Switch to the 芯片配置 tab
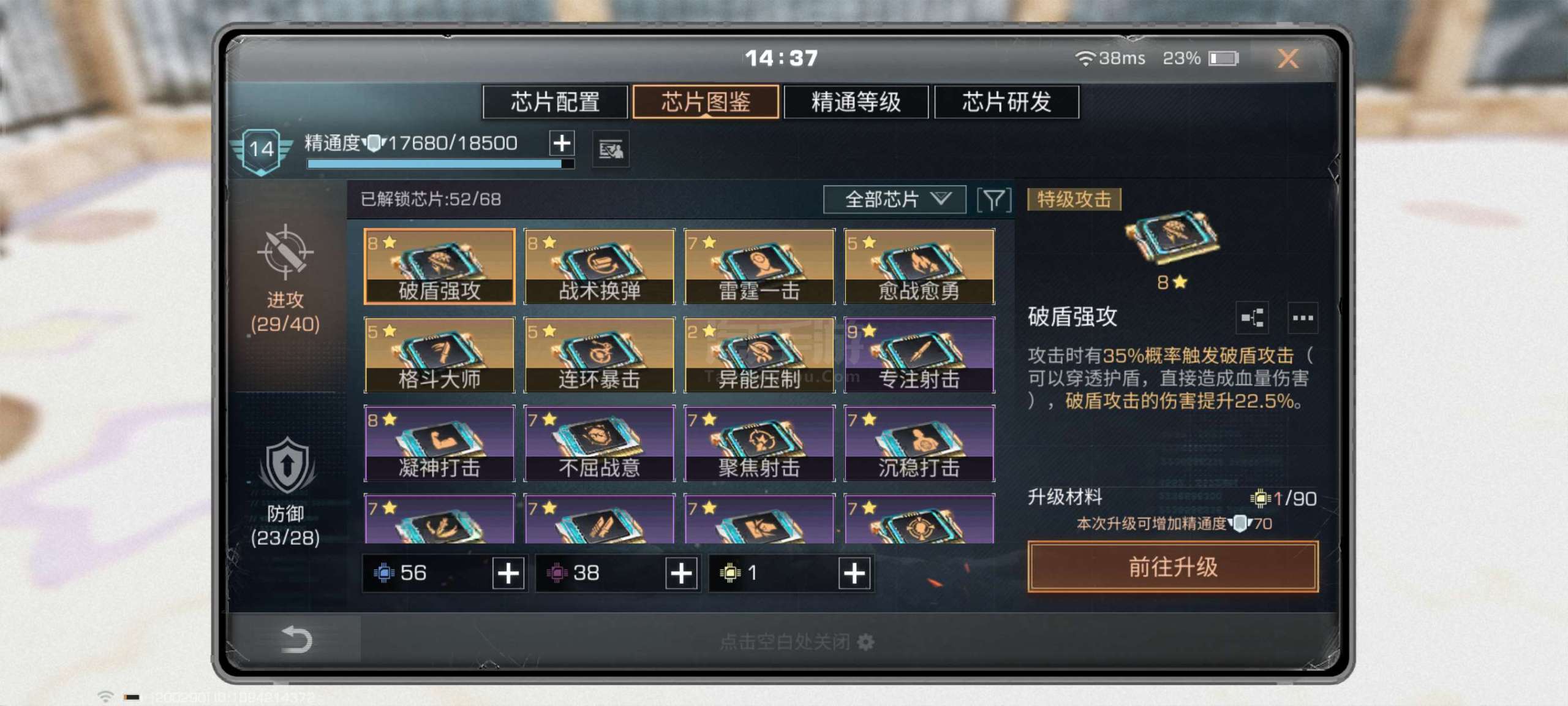The height and width of the screenshot is (706, 1568). pyautogui.click(x=556, y=102)
